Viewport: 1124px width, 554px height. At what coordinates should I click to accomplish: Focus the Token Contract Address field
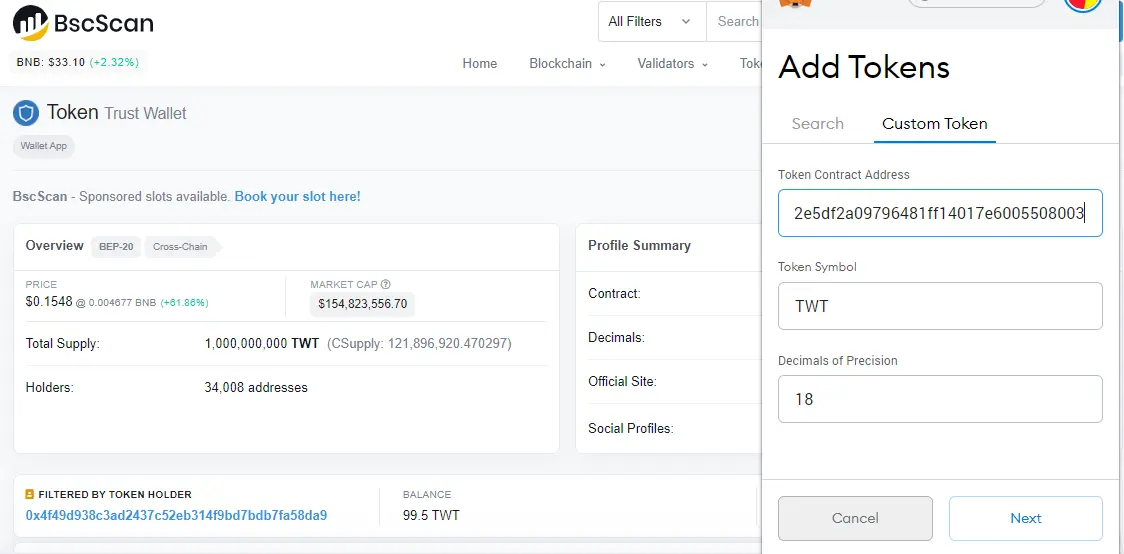click(940, 213)
